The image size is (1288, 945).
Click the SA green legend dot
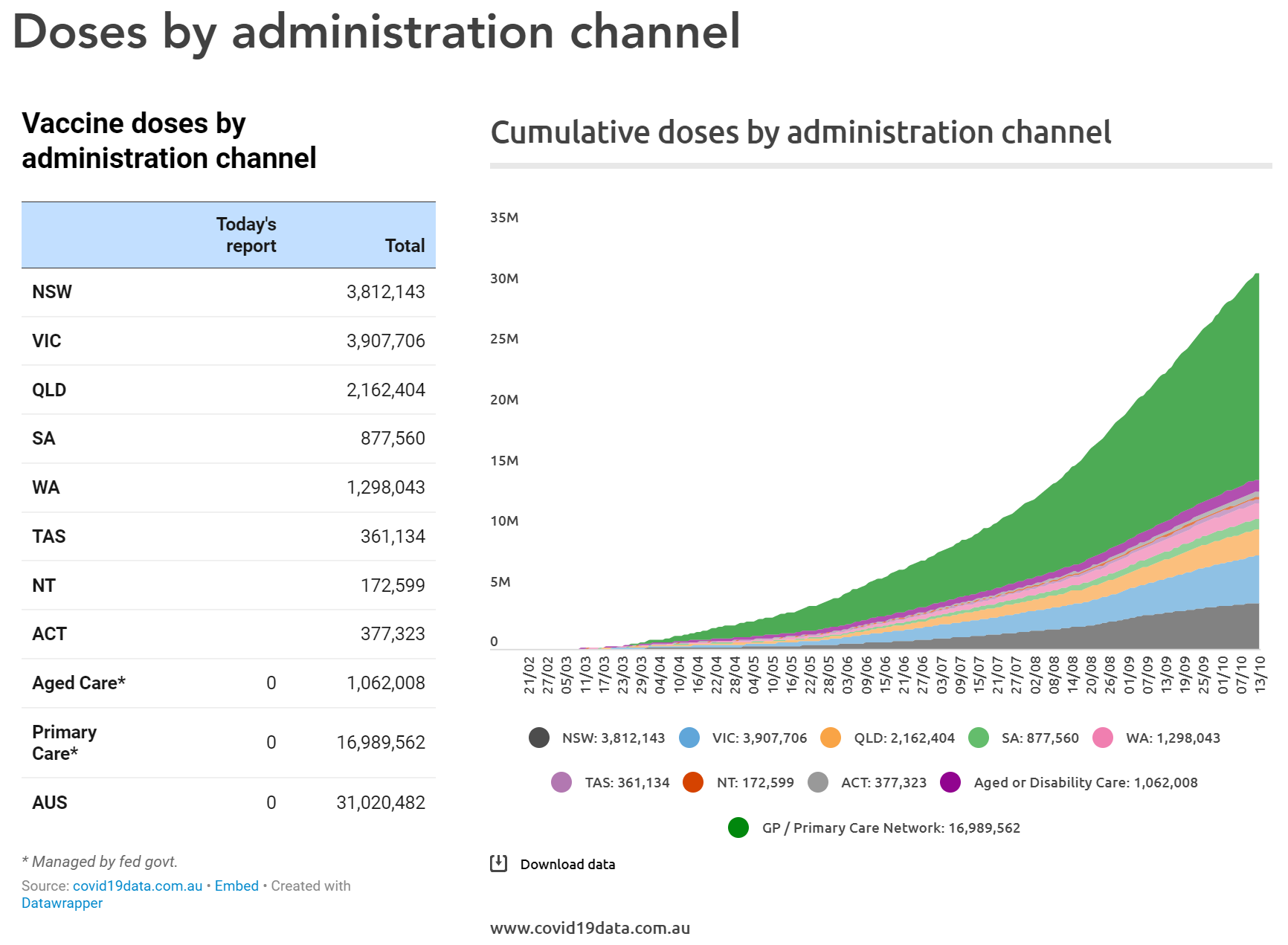click(x=979, y=738)
